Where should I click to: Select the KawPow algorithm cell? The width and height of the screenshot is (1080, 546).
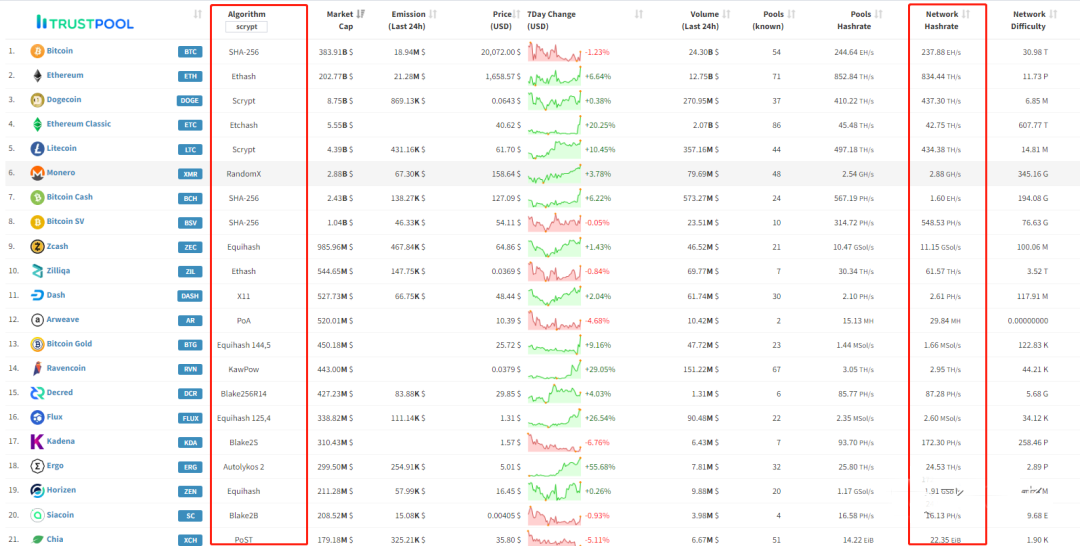point(243,370)
